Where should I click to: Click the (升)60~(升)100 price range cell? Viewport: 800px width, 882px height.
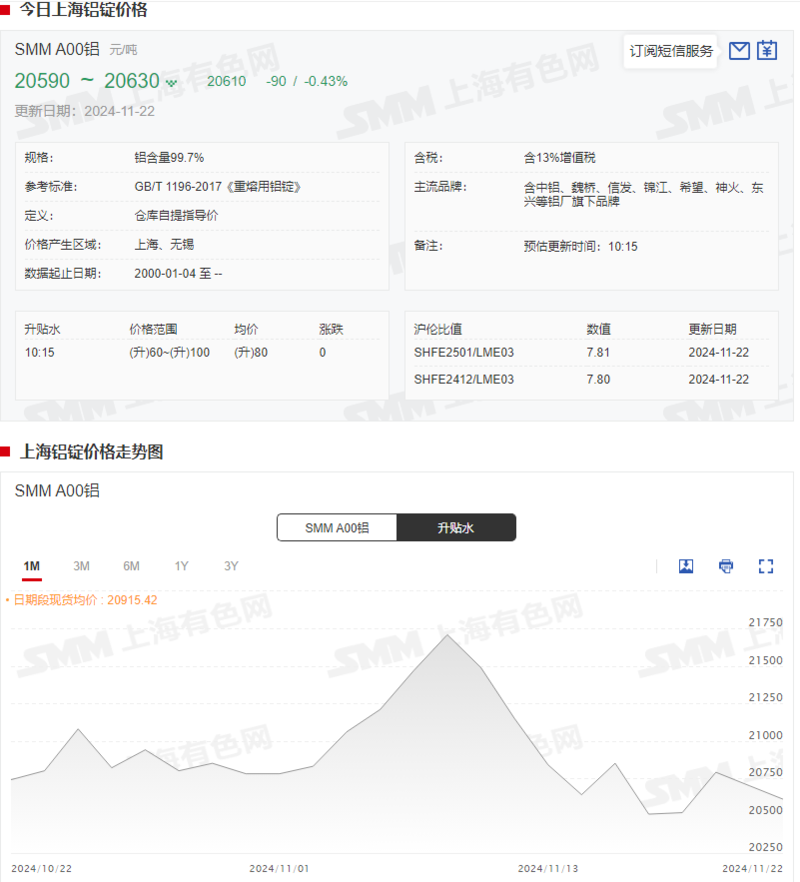(x=169, y=353)
